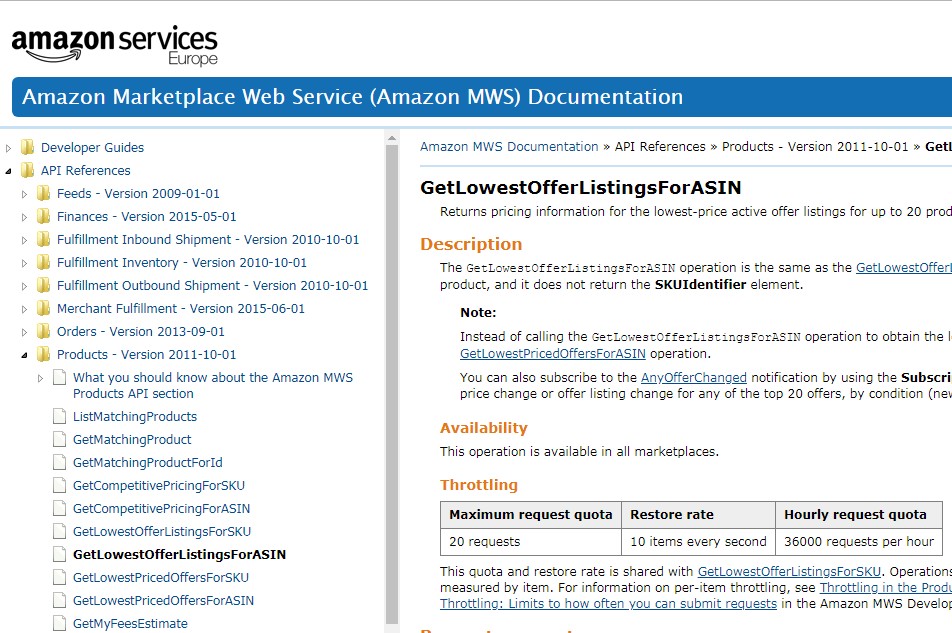The image size is (952, 633).
Task: Click the Amazon Services Europe logo
Action: point(114,45)
